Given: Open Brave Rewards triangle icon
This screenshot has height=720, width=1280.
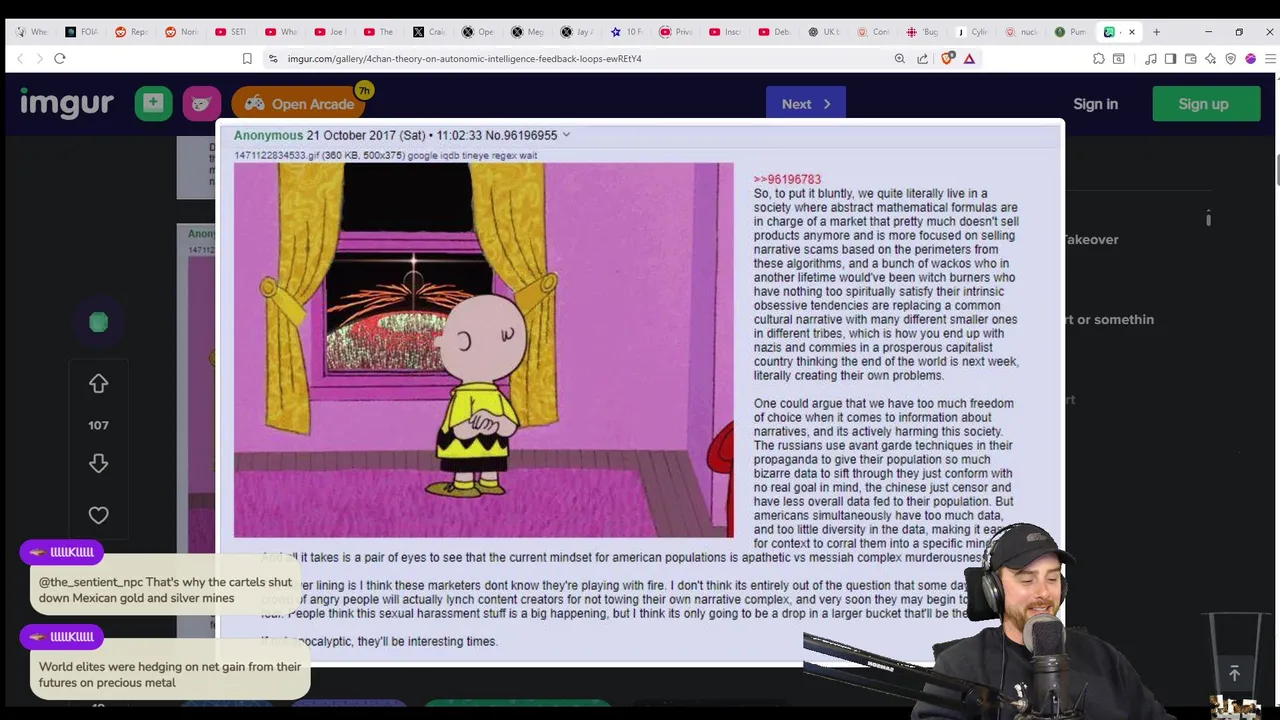Looking at the screenshot, I should 969,58.
